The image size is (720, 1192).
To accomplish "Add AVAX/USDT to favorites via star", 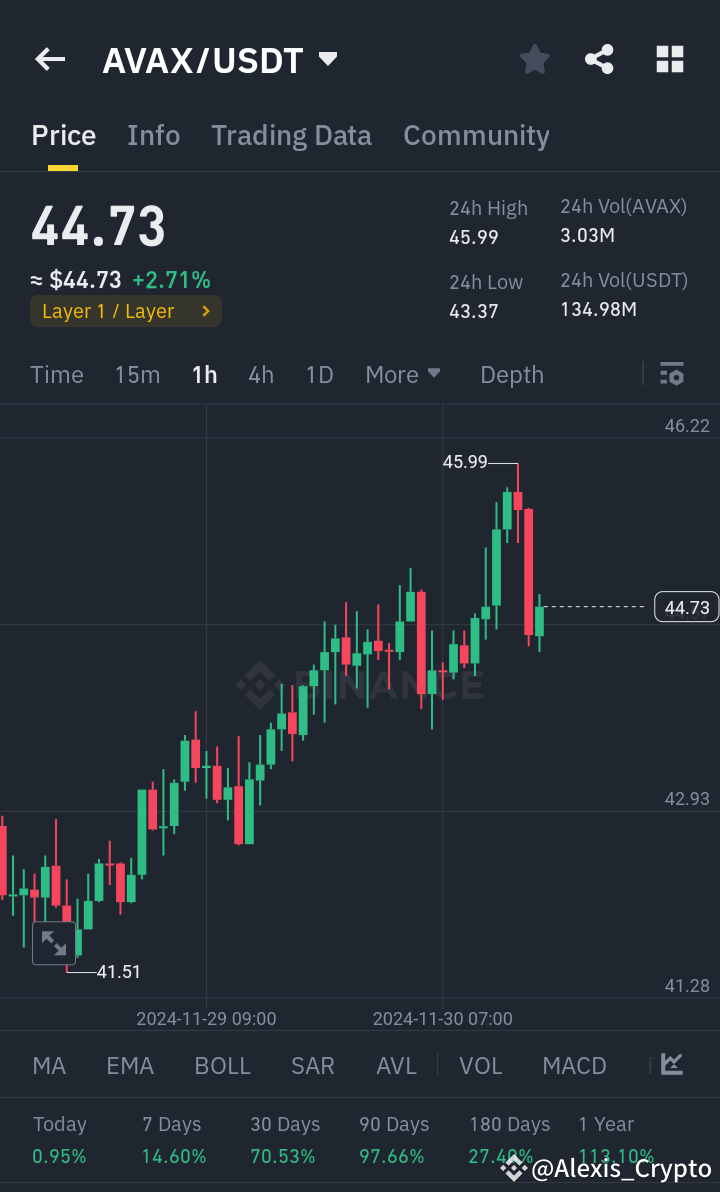I will [534, 59].
